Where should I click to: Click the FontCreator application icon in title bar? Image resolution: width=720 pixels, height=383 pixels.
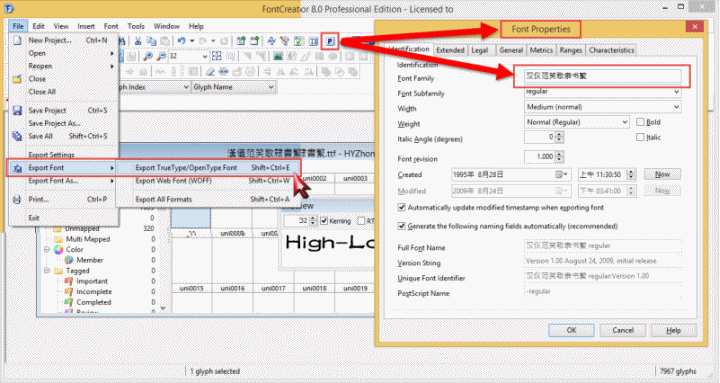[x=10, y=9]
